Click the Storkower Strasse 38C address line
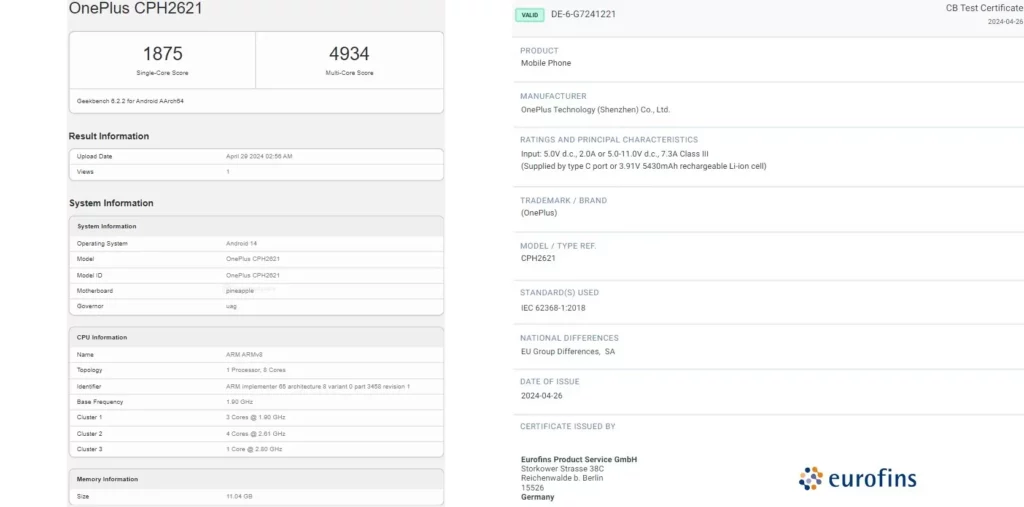1024x507 pixels. (562, 468)
